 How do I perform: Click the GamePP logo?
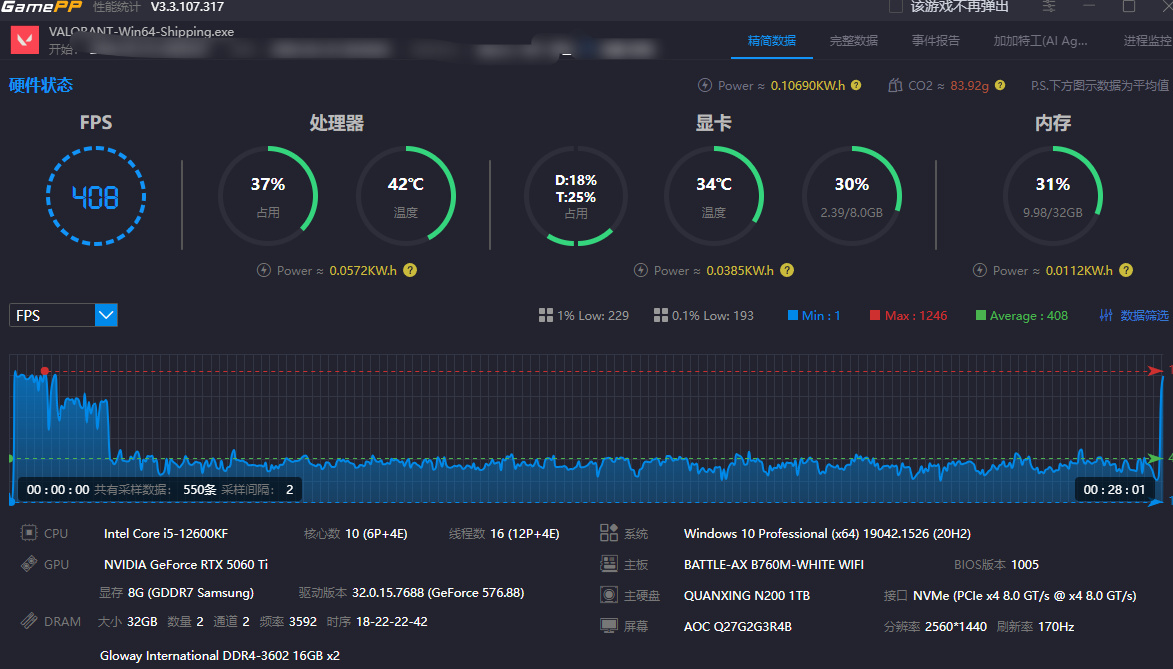click(x=41, y=7)
